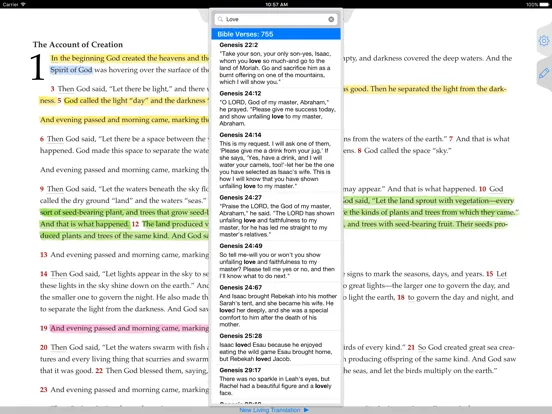
Task: Tap the magnifier search icon
Action: click(x=220, y=19)
